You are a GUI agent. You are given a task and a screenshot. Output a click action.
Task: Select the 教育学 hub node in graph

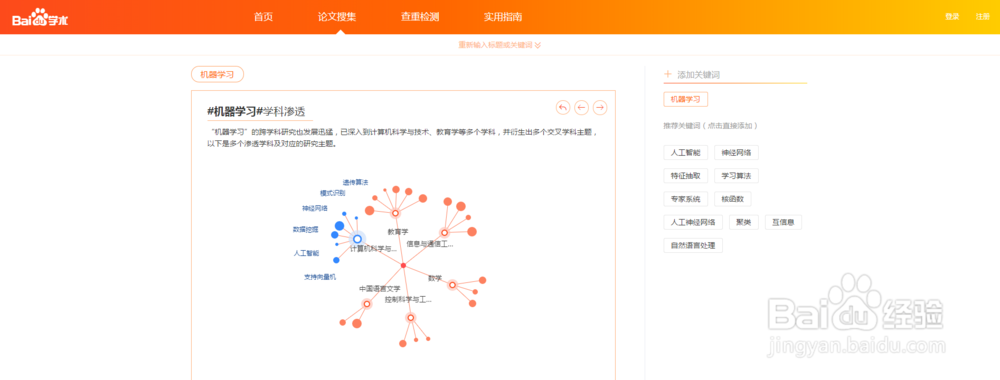[395, 213]
